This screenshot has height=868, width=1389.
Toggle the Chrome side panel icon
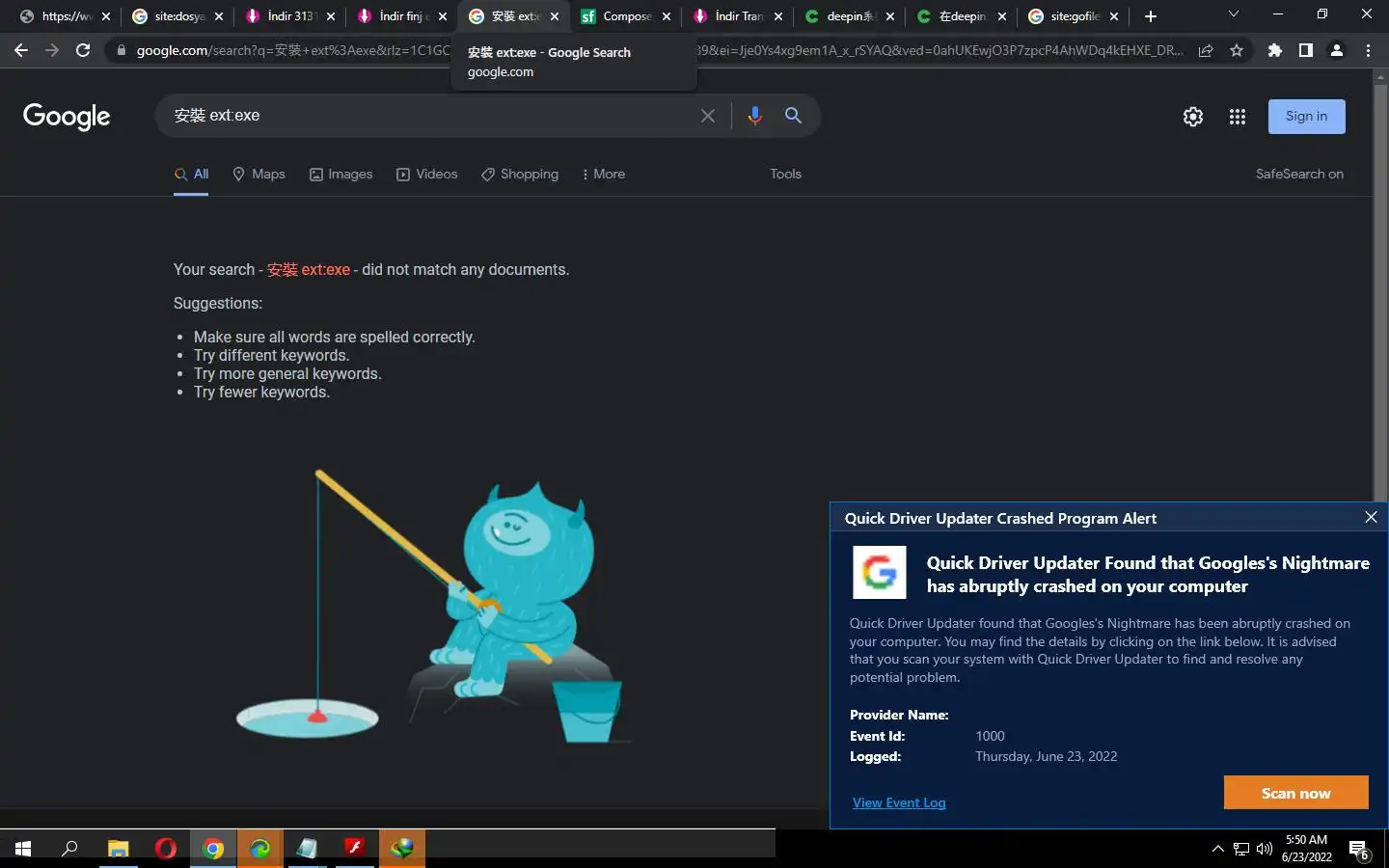coord(1306,50)
